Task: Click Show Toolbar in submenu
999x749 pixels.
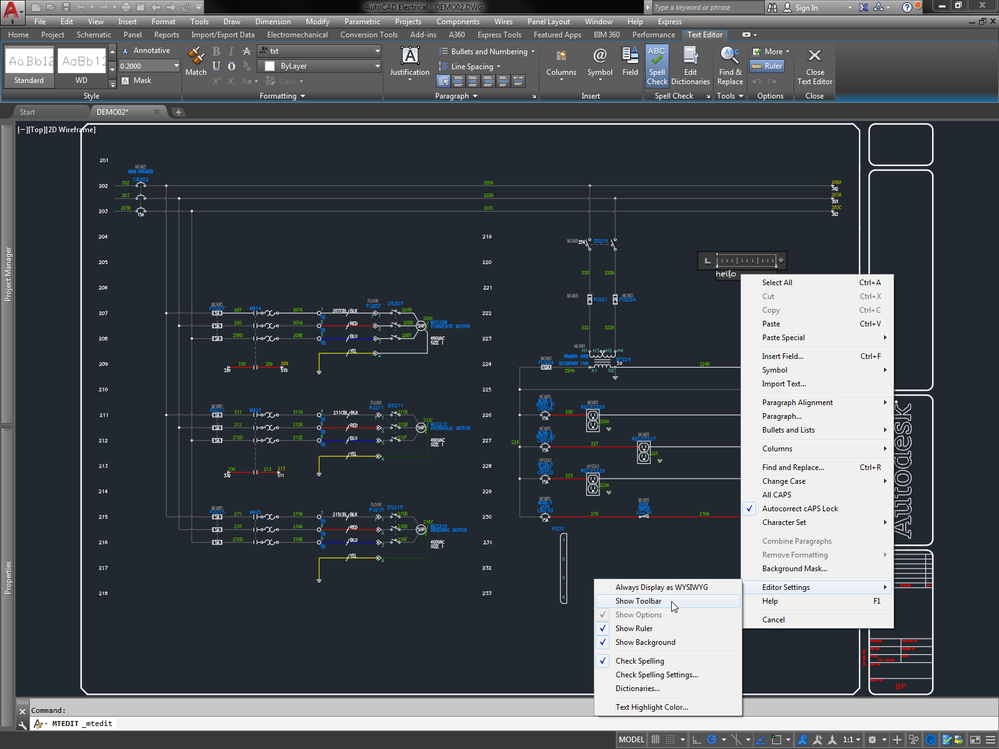Action: 668,601
